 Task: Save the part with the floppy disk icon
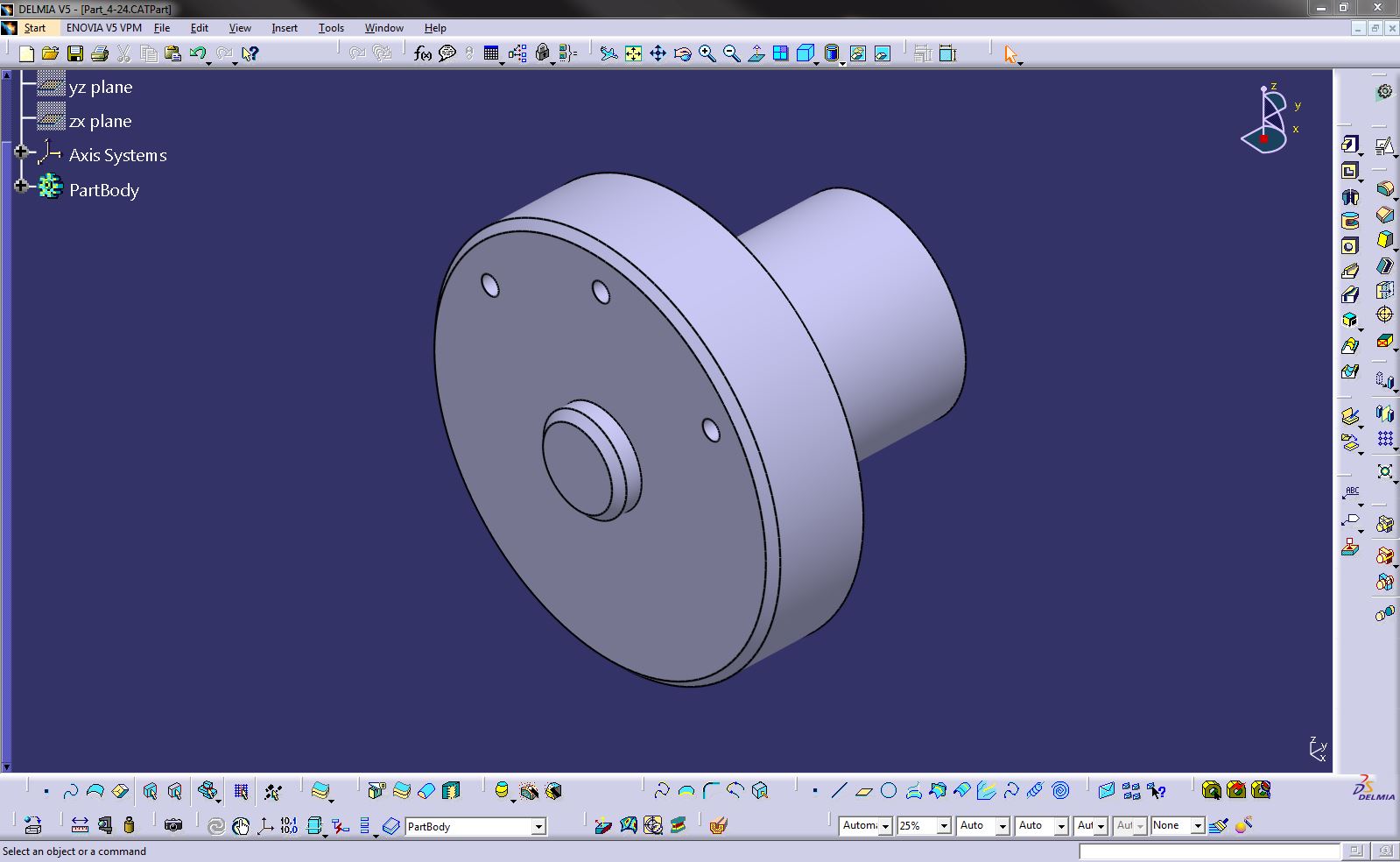point(75,54)
